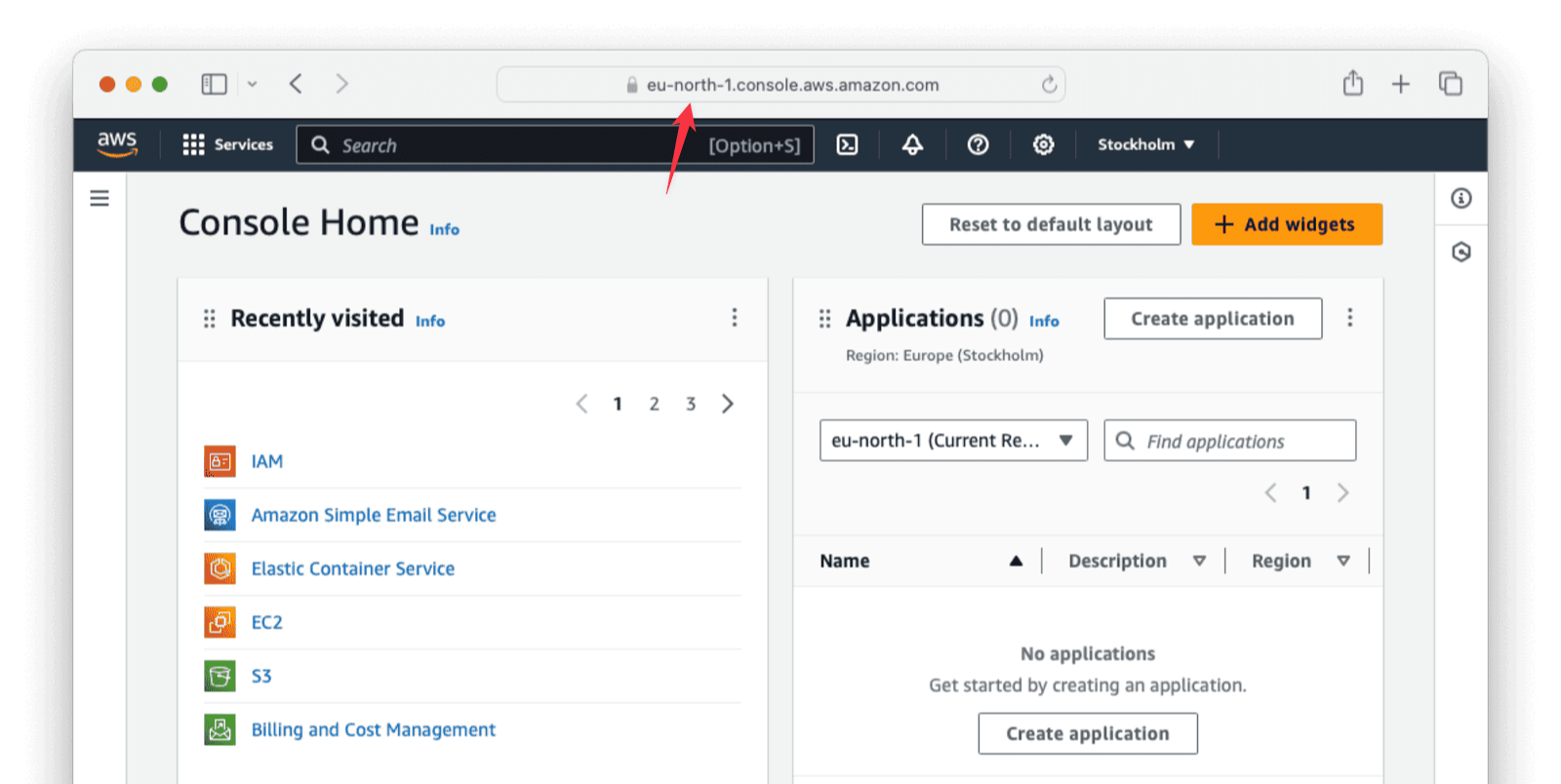Open the info panel icon on right sidebar
The width and height of the screenshot is (1561, 784).
point(1461,198)
